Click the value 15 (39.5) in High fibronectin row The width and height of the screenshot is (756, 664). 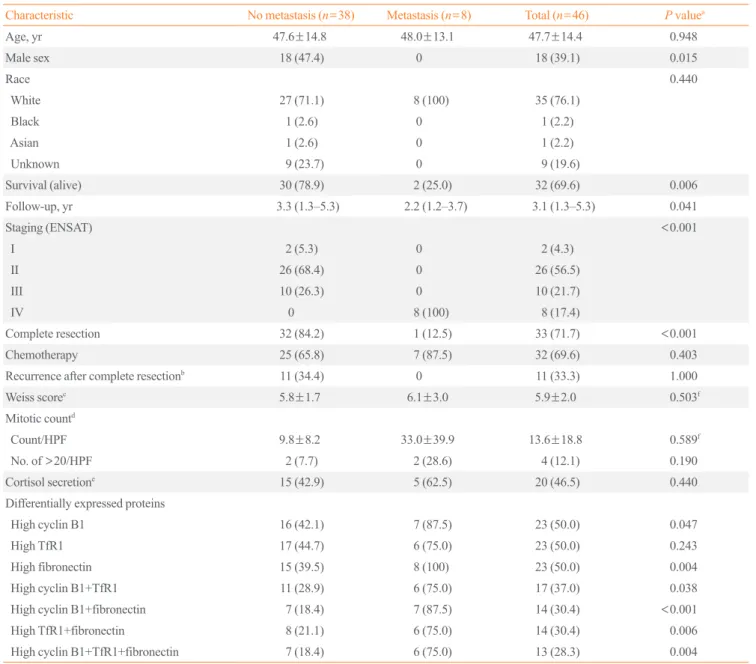point(301,567)
